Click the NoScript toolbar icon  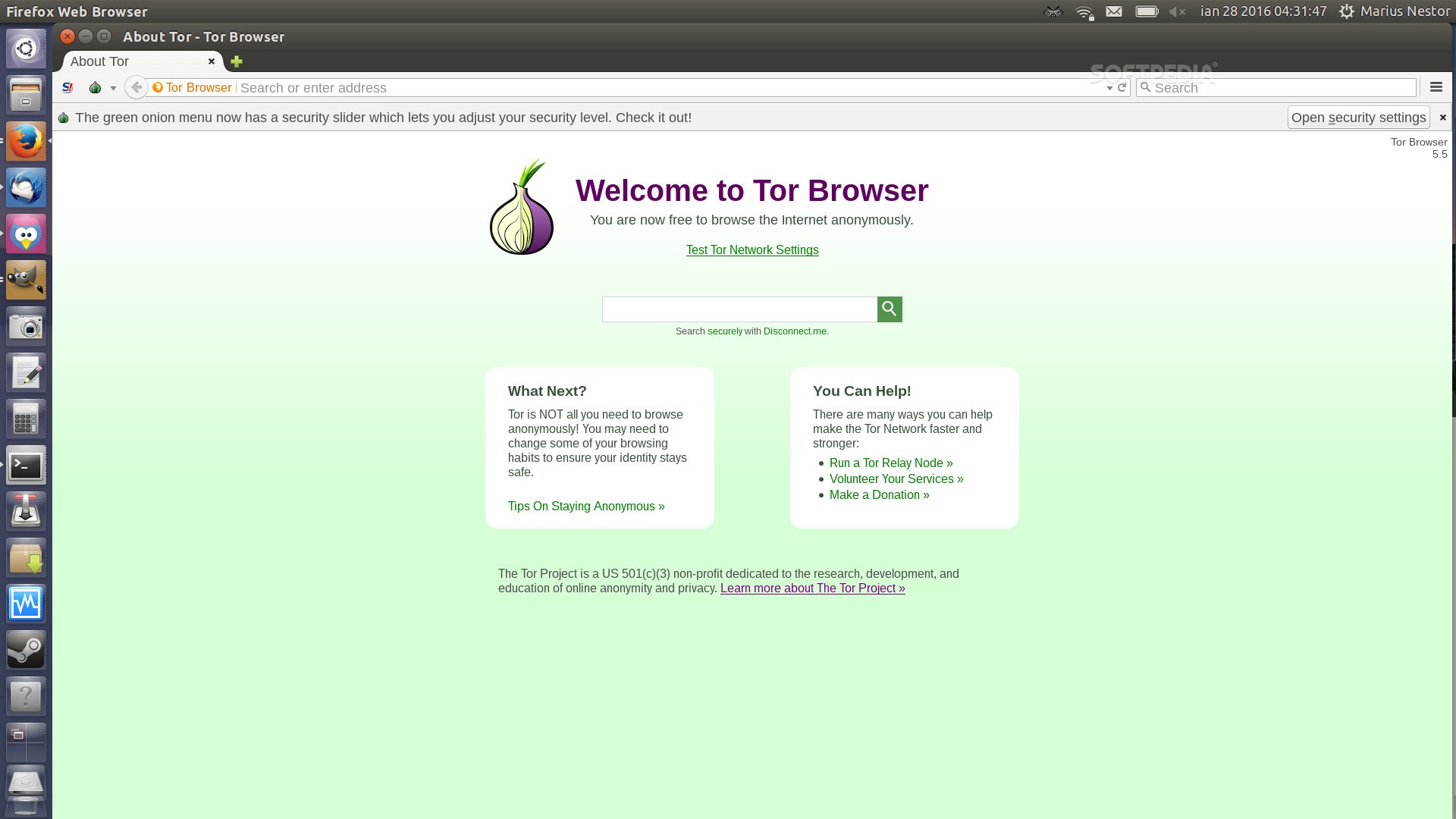click(67, 88)
